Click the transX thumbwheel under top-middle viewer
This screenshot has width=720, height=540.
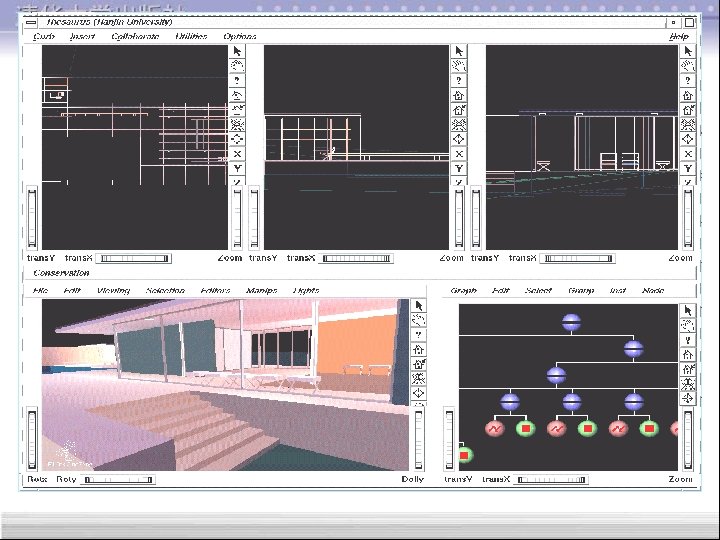click(356, 259)
